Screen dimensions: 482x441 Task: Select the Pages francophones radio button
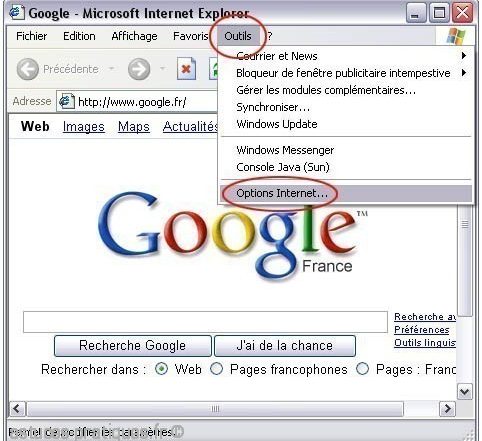coord(216,369)
